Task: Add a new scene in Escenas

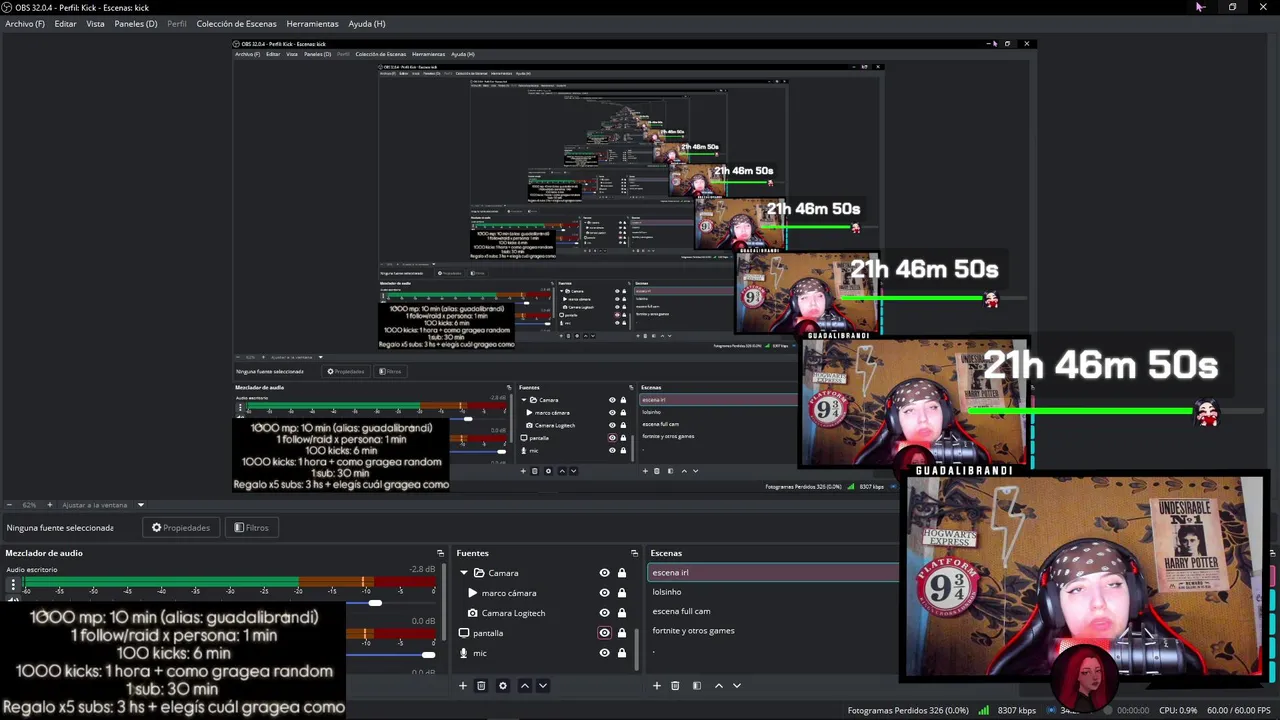Action: pos(657,686)
